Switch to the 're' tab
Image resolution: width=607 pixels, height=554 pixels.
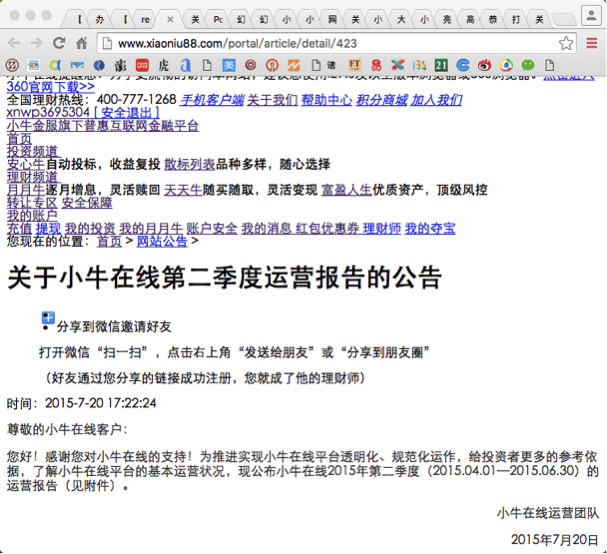click(145, 19)
